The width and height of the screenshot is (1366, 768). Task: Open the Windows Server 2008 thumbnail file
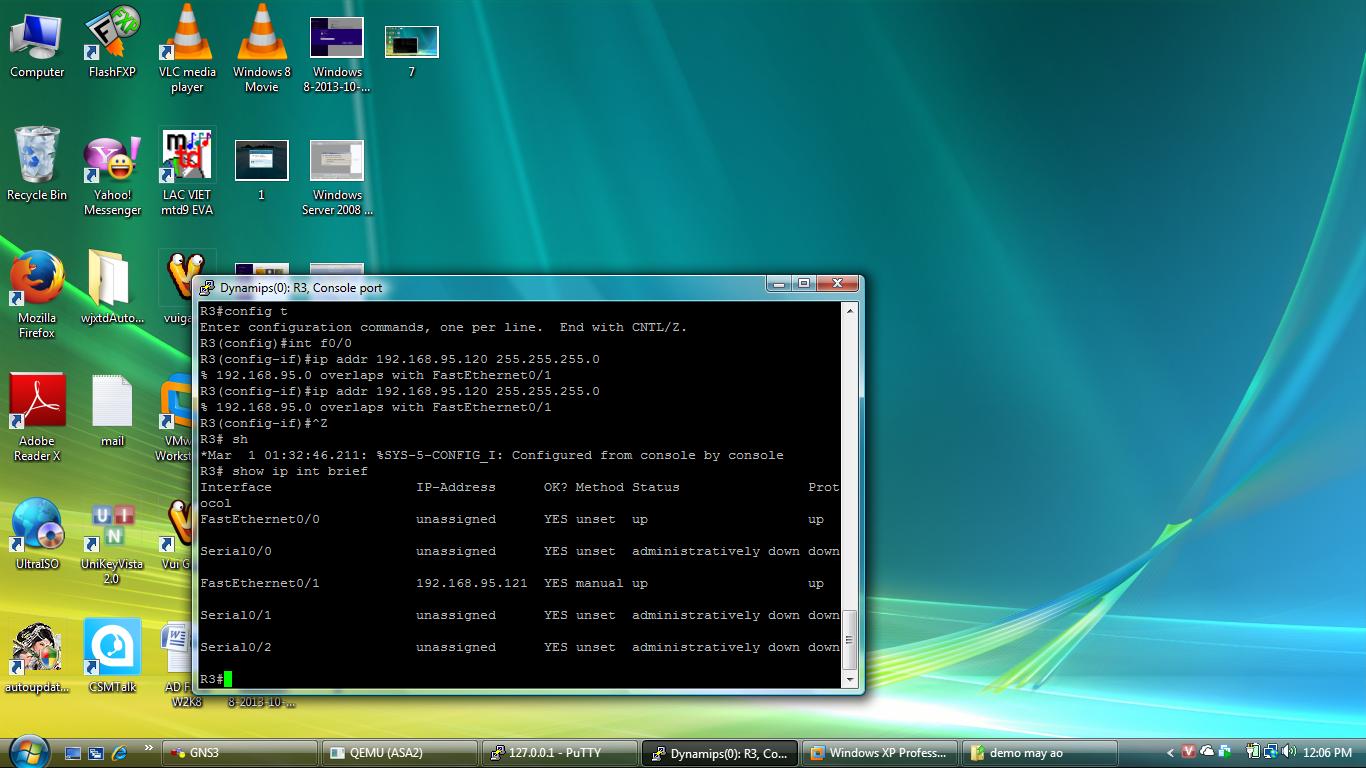[x=337, y=162]
